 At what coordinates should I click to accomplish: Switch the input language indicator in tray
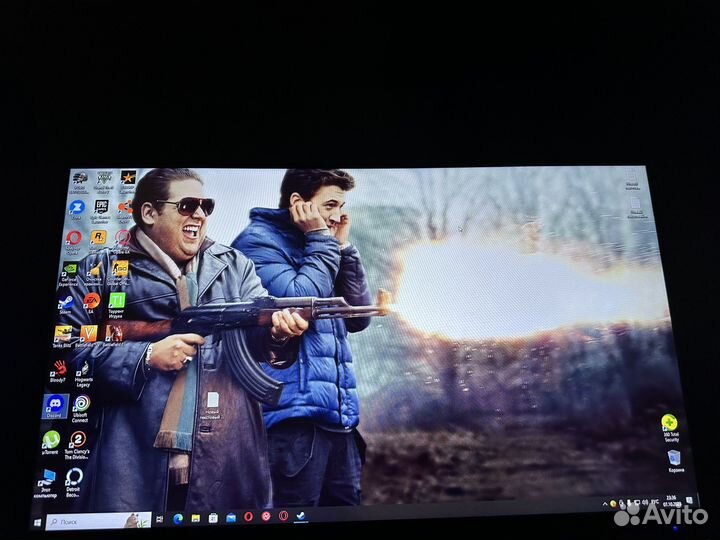655,502
